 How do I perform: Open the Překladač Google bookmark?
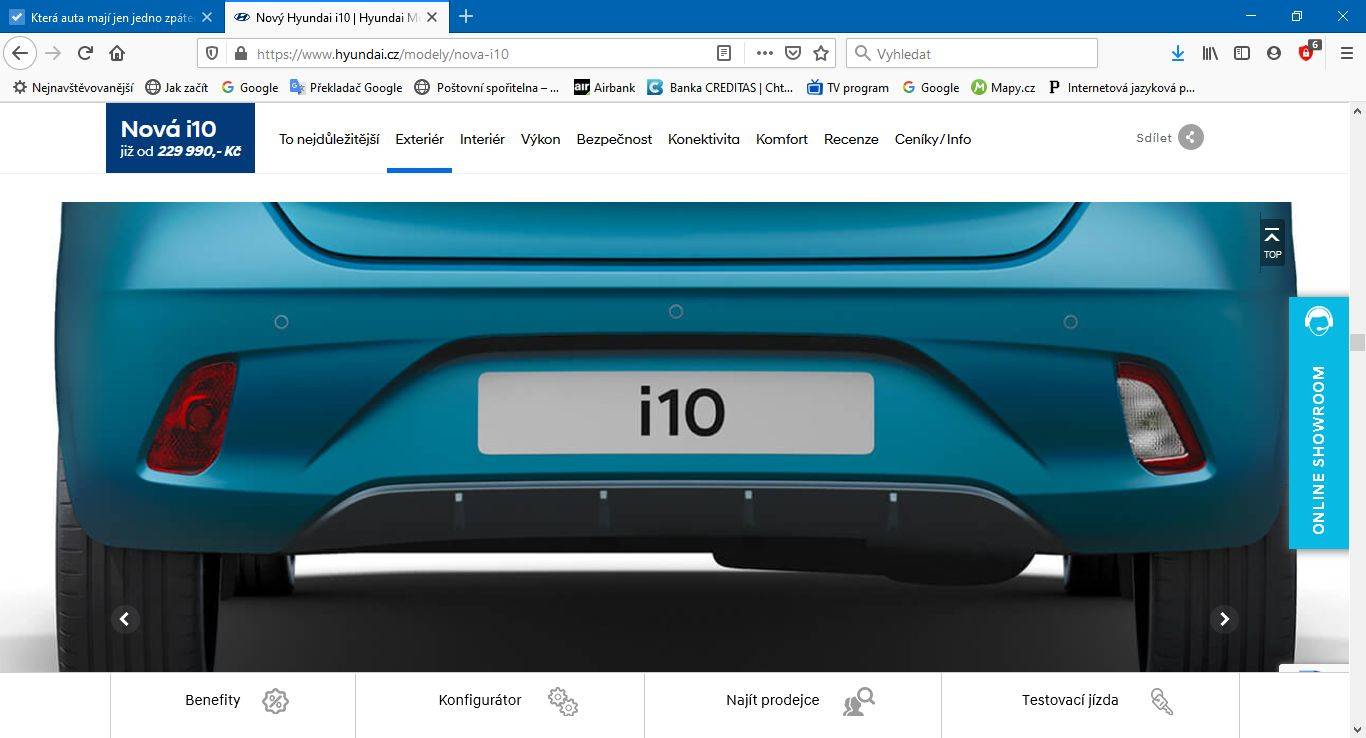[x=346, y=87]
